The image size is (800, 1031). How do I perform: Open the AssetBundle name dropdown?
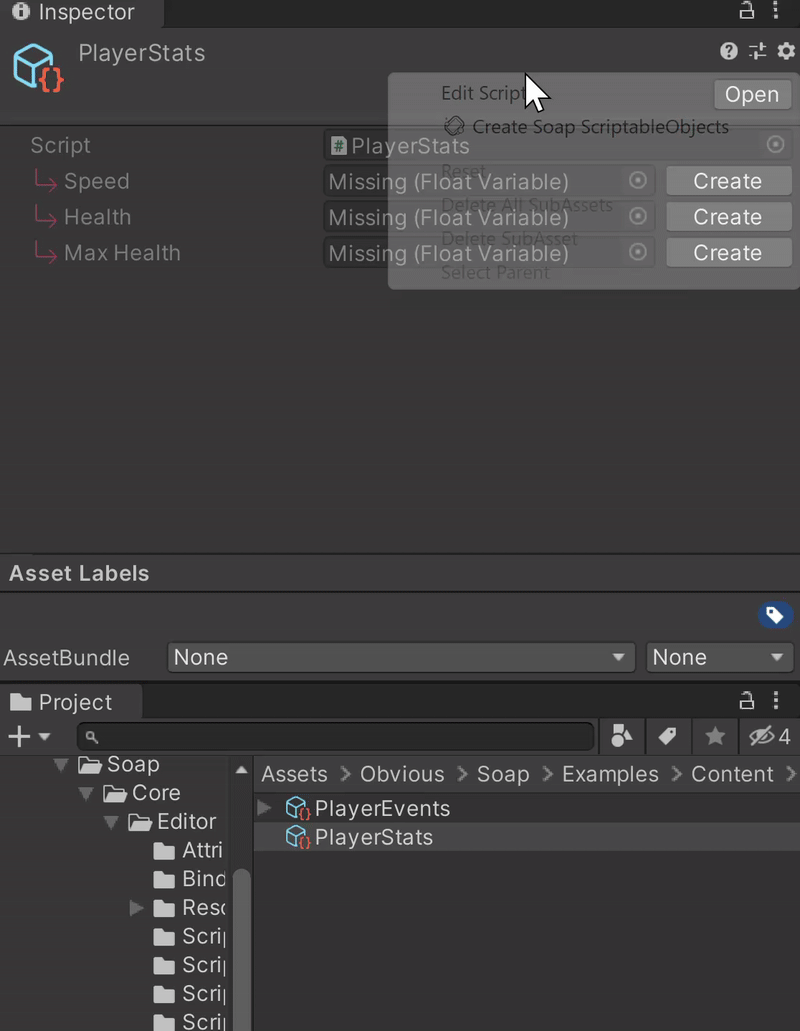pyautogui.click(x=400, y=657)
